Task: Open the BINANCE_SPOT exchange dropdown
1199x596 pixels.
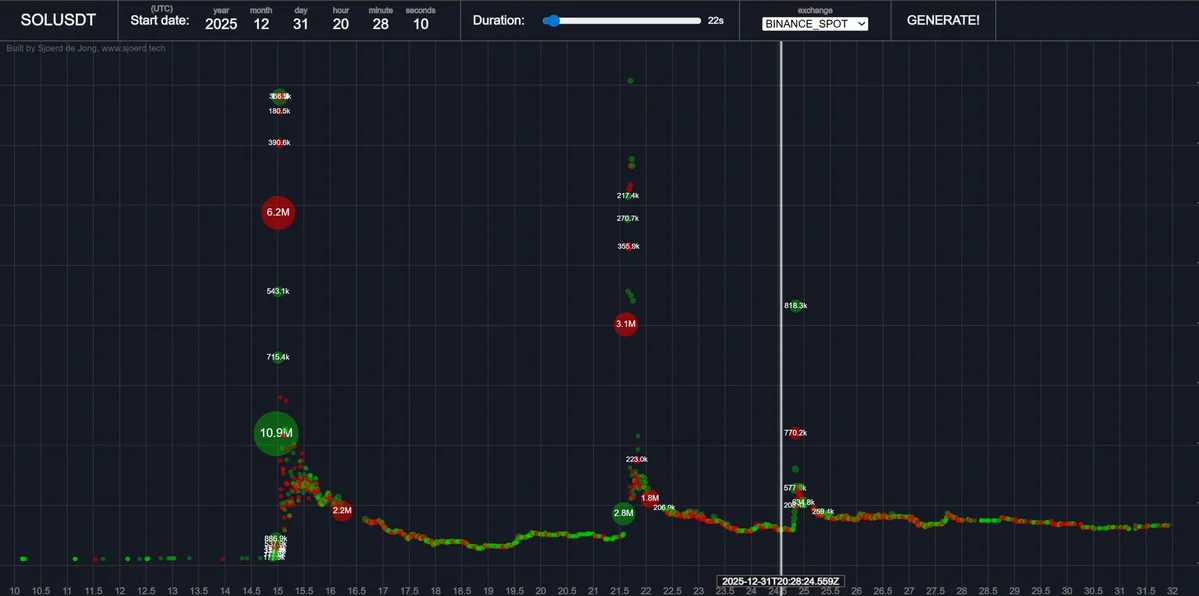Action: click(x=815, y=24)
